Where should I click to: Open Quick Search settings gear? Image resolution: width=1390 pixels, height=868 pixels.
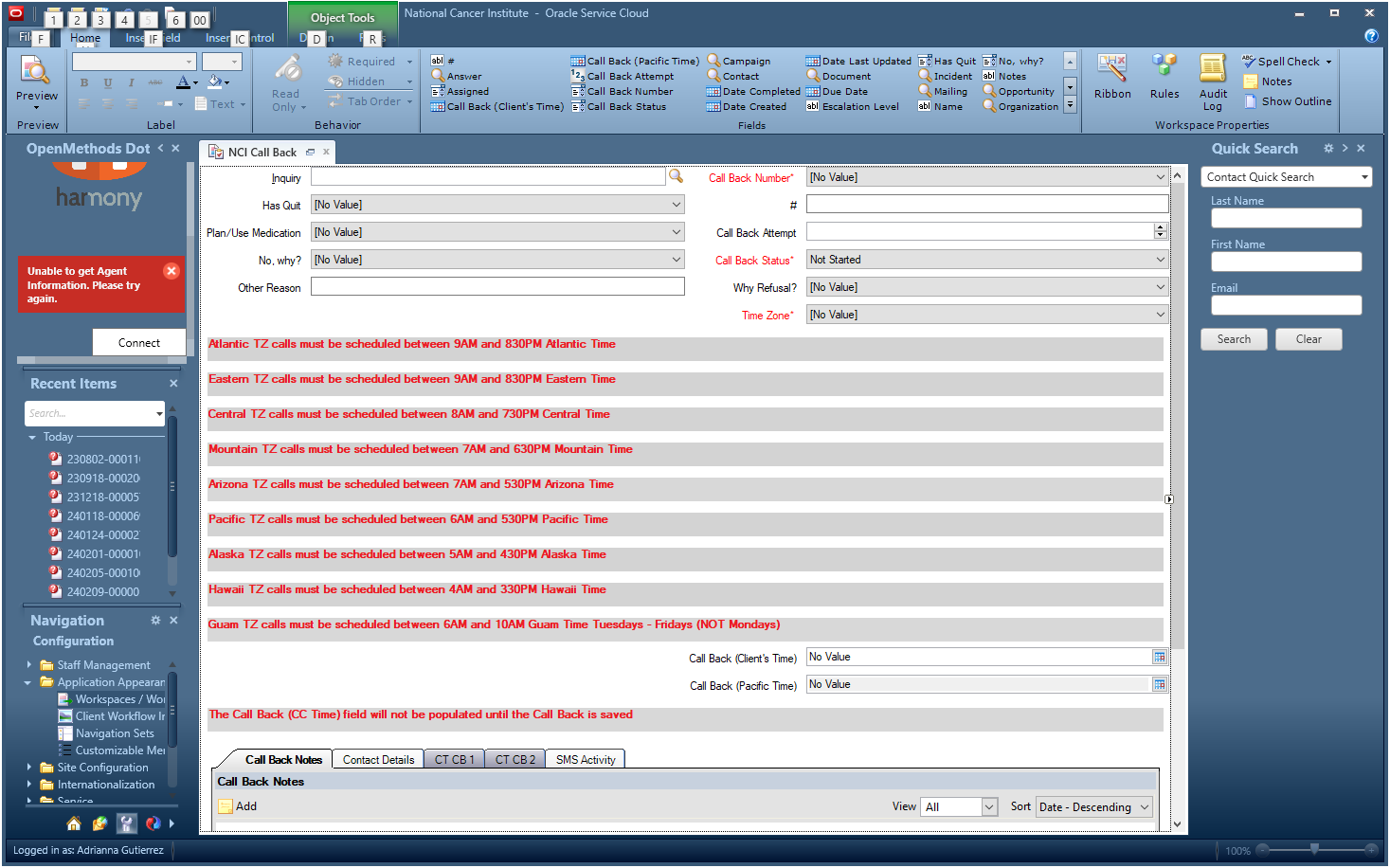point(1328,149)
